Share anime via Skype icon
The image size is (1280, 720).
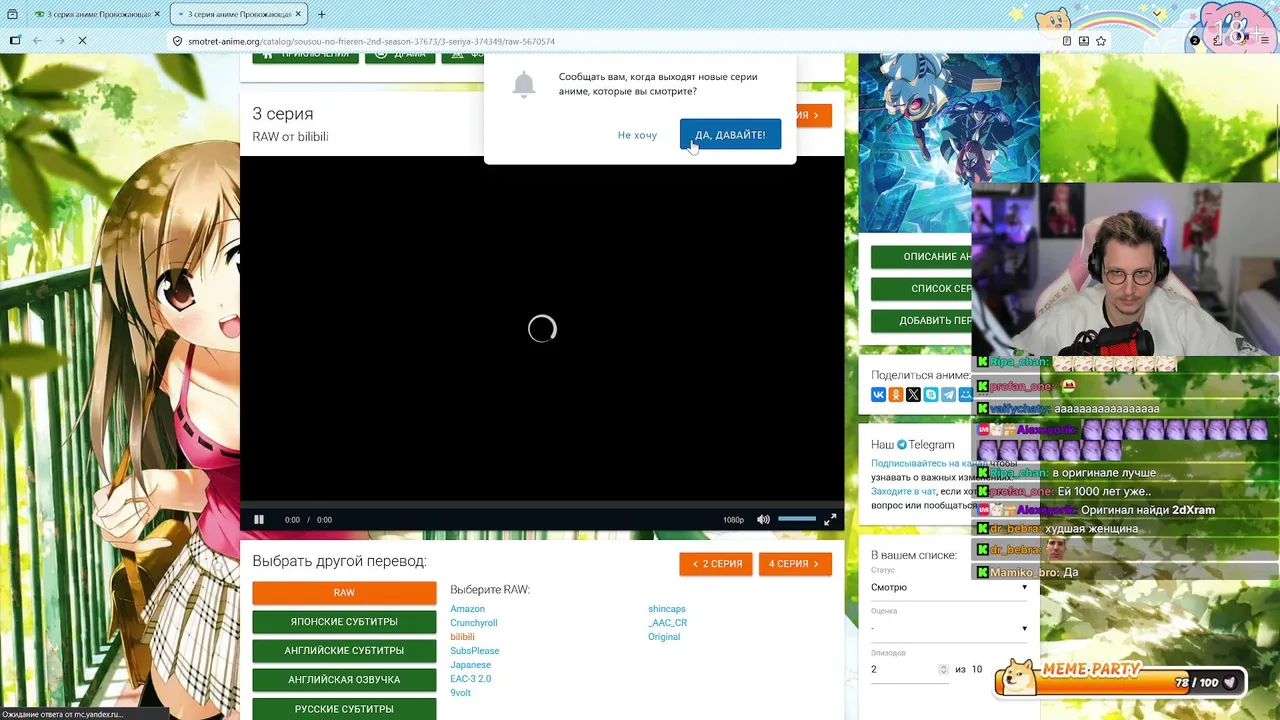tap(931, 395)
